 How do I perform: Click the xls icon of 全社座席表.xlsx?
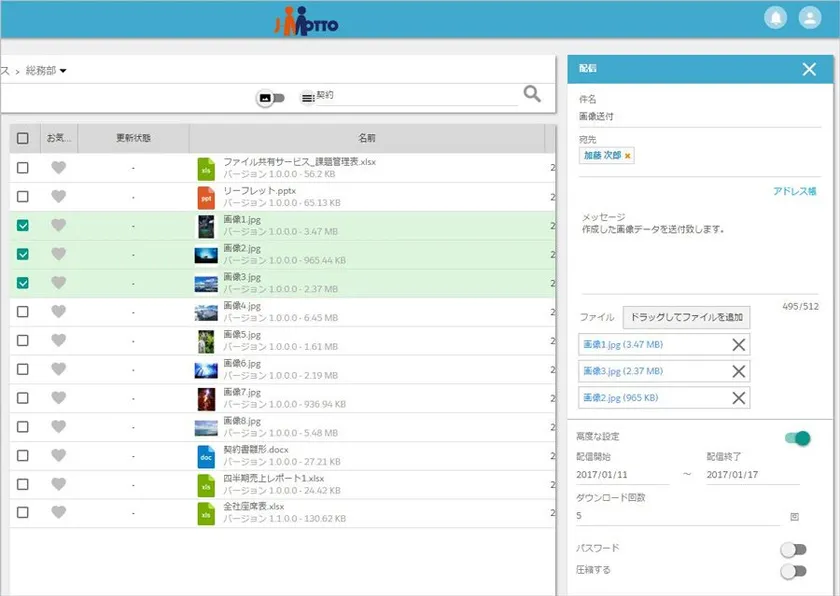pyautogui.click(x=206, y=513)
